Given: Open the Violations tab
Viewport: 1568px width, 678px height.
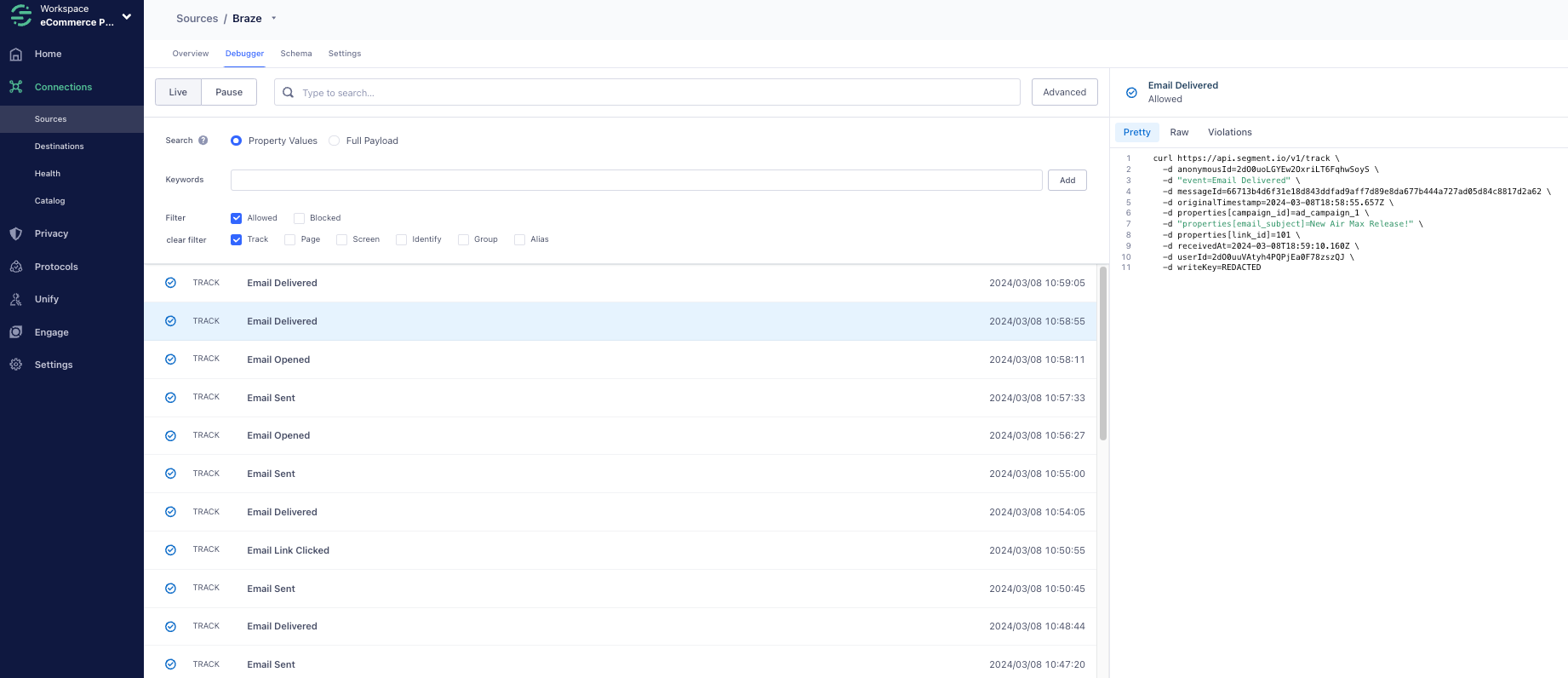Looking at the screenshot, I should click(1229, 132).
